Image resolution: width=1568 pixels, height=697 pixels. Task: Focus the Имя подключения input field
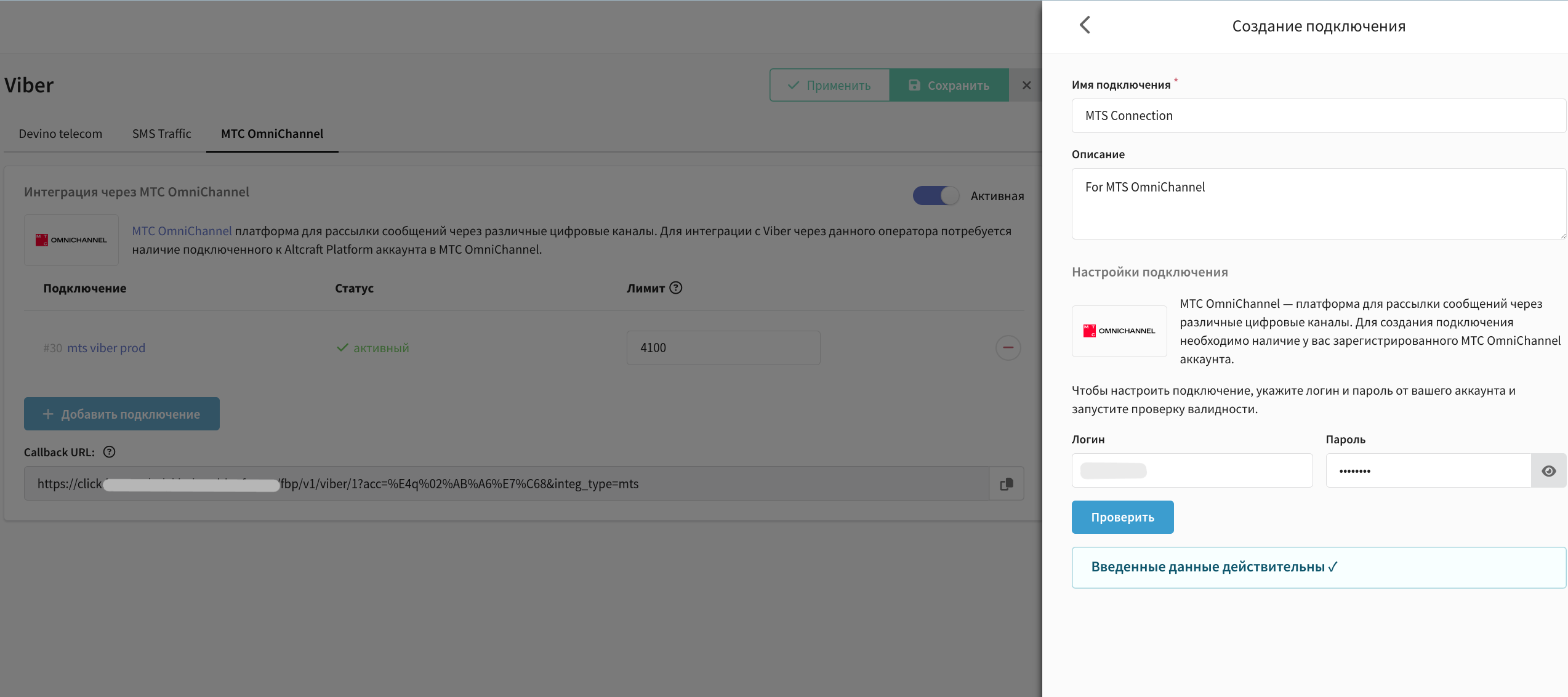pos(1319,116)
